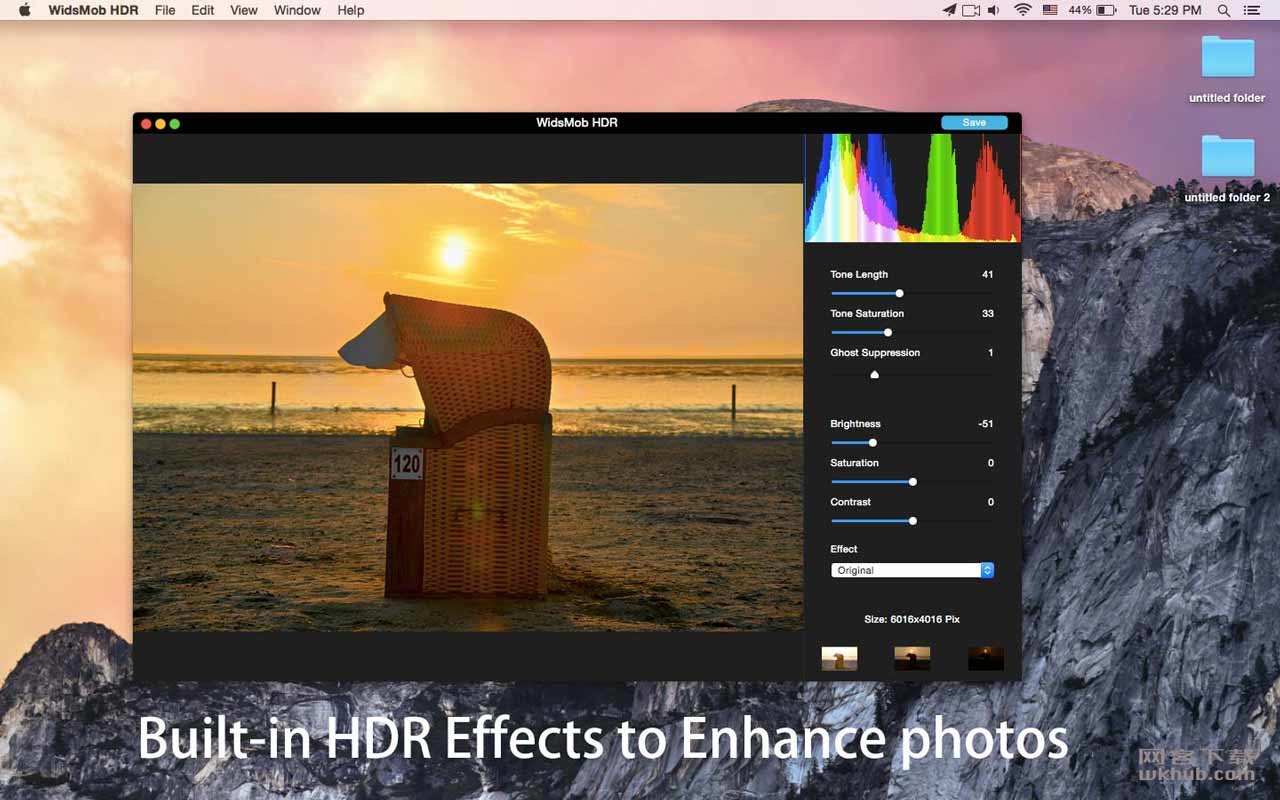The width and height of the screenshot is (1280, 800).
Task: Open the File menu
Action: [x=165, y=10]
